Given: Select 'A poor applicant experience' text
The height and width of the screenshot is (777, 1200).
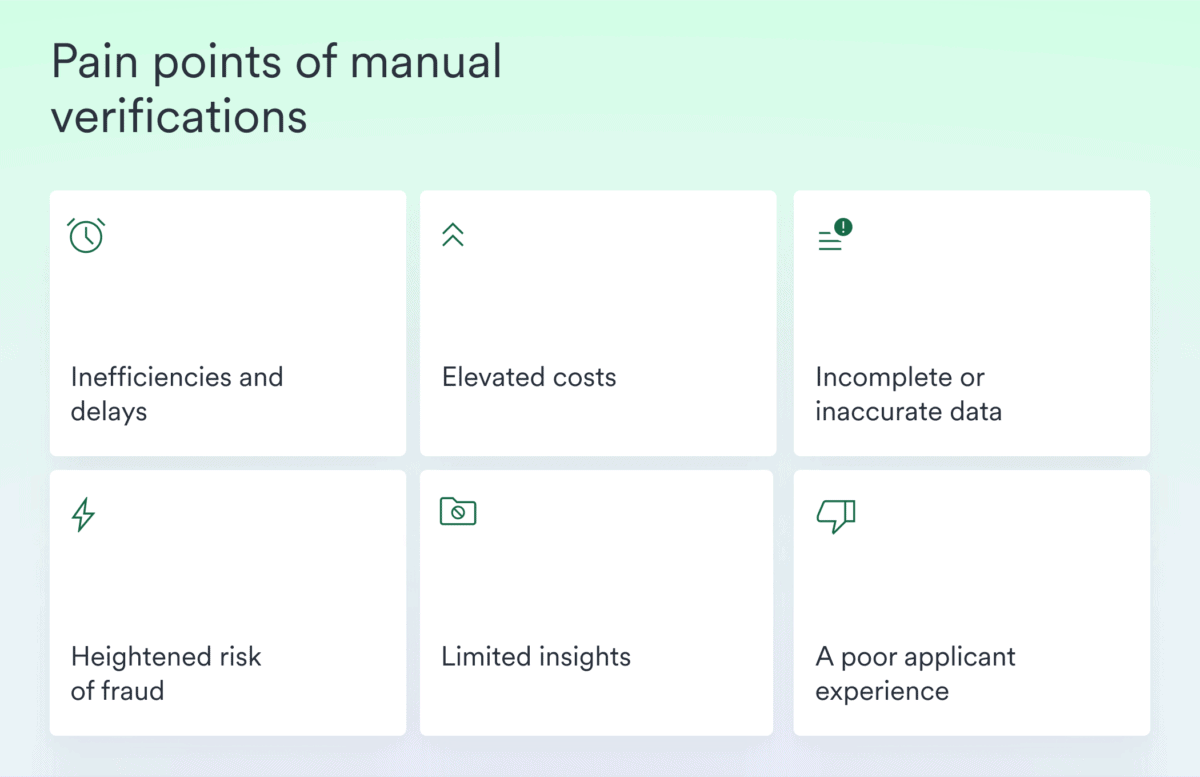Looking at the screenshot, I should [915, 673].
